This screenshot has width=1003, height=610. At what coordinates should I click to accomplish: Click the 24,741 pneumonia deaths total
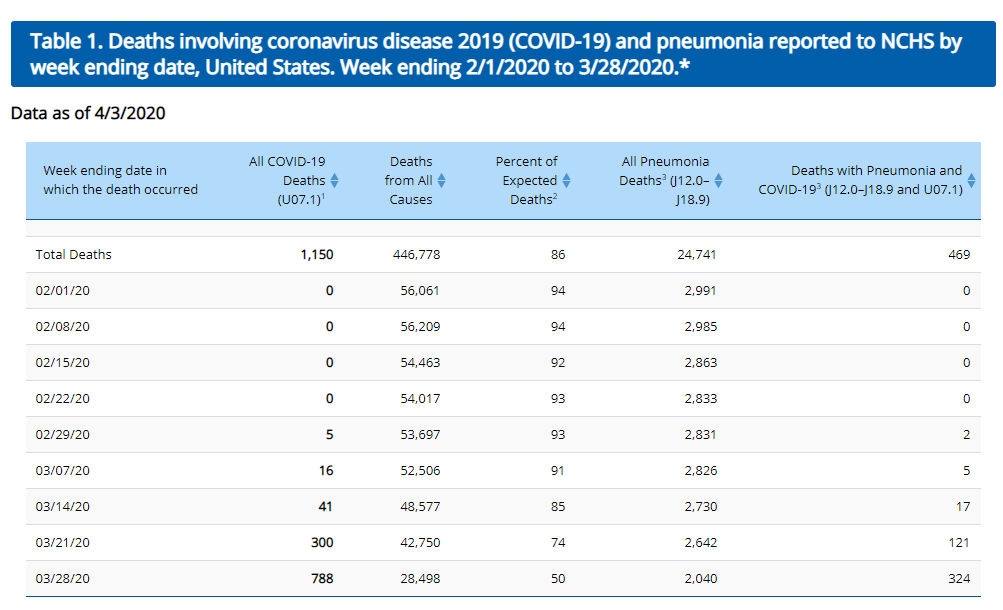696,255
